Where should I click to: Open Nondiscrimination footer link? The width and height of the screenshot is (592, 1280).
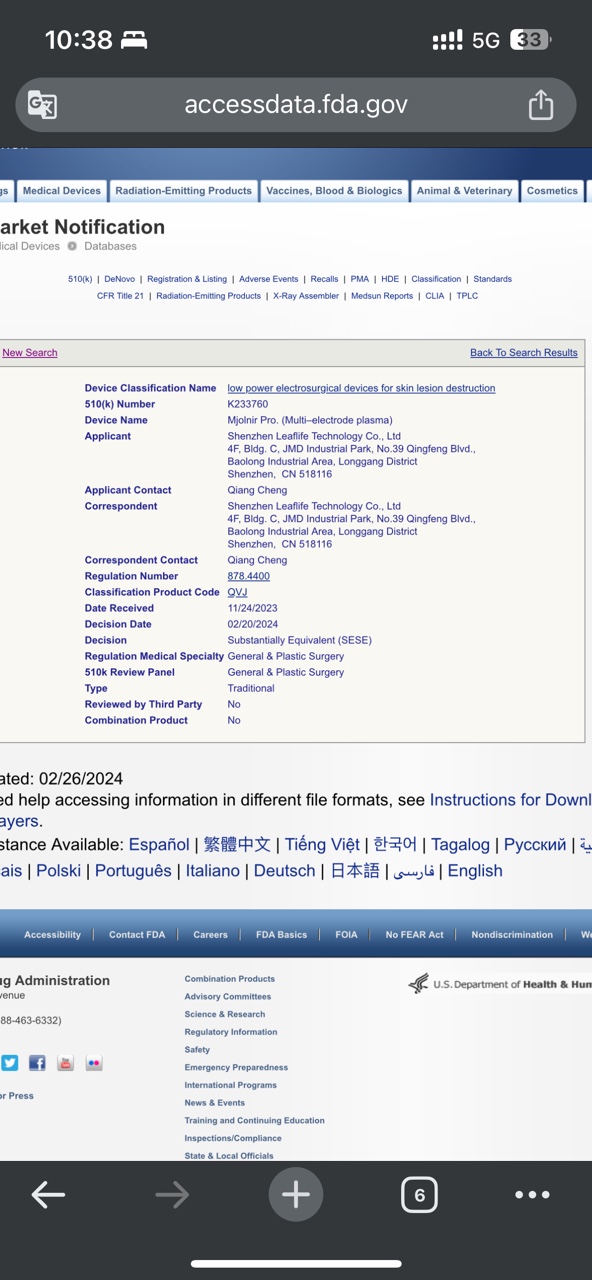[512, 935]
